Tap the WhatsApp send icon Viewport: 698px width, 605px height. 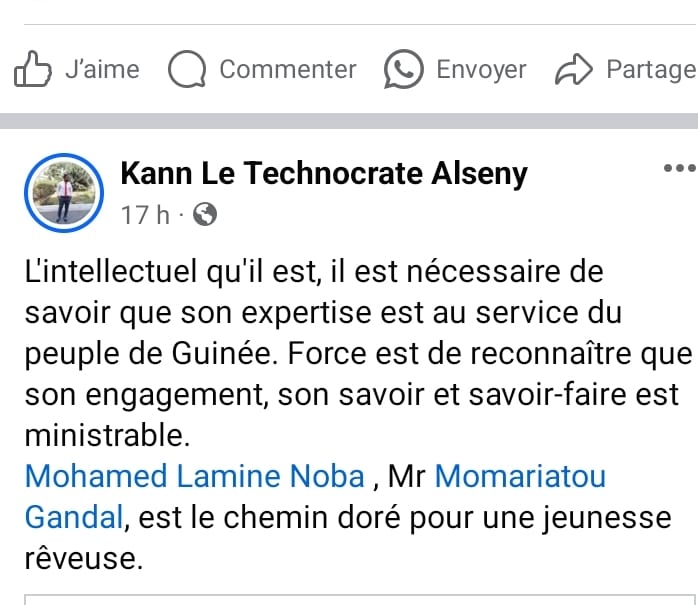tap(403, 69)
